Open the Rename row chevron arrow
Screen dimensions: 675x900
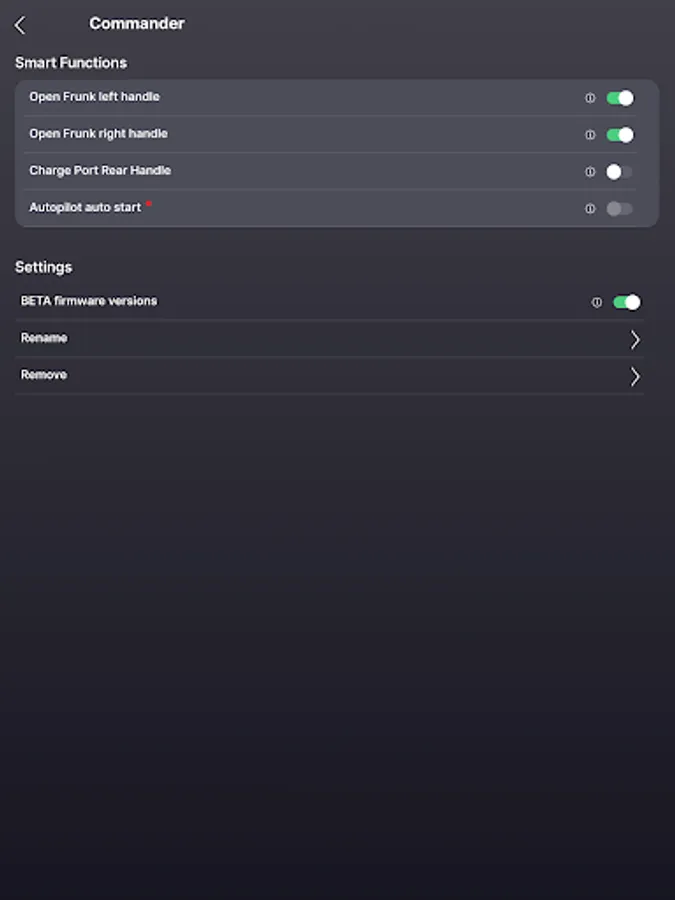tap(635, 340)
